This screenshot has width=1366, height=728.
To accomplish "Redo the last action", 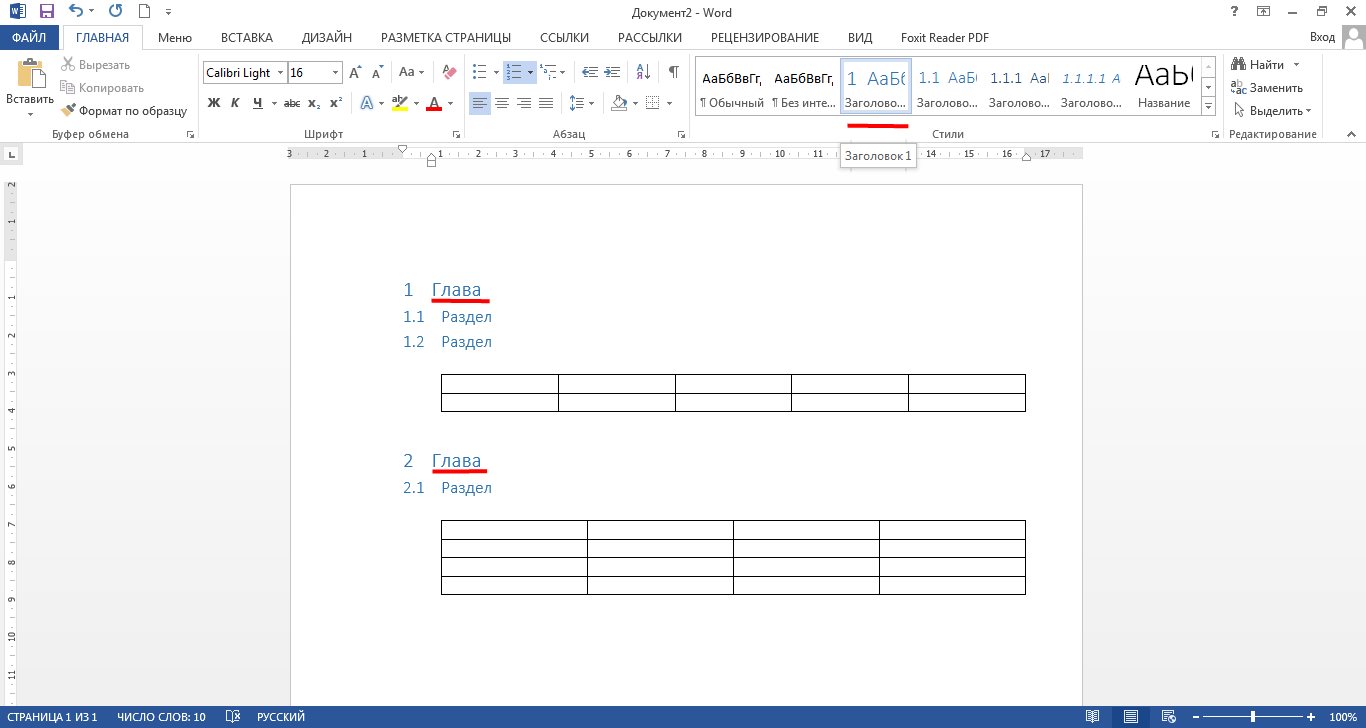I will click(x=115, y=12).
